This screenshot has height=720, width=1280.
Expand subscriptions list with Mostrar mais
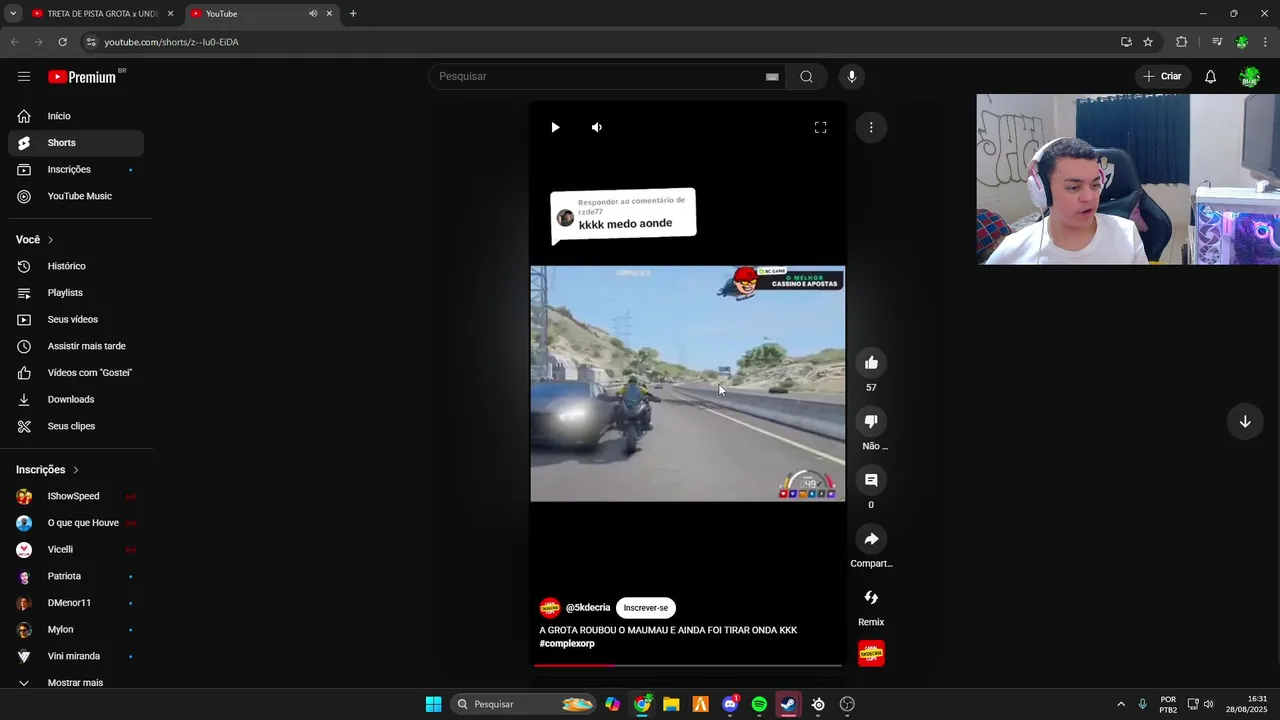click(x=76, y=683)
